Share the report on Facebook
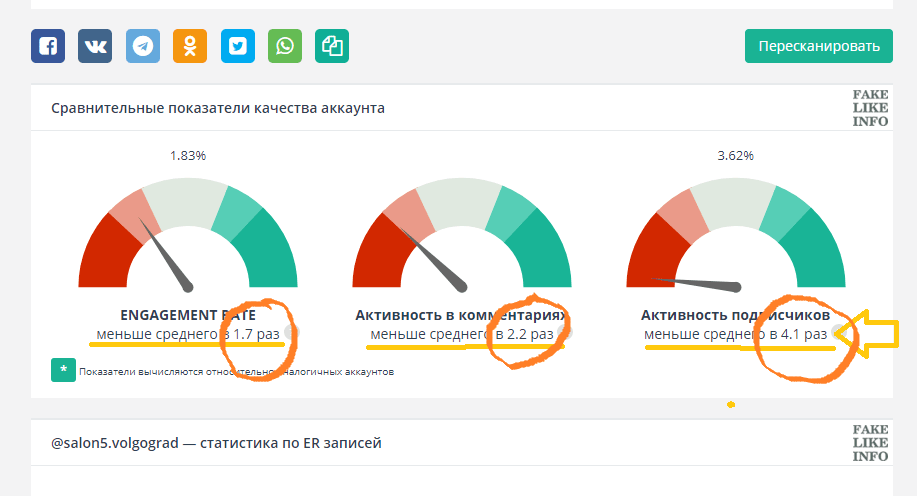This screenshot has height=496, width=917. point(48,46)
